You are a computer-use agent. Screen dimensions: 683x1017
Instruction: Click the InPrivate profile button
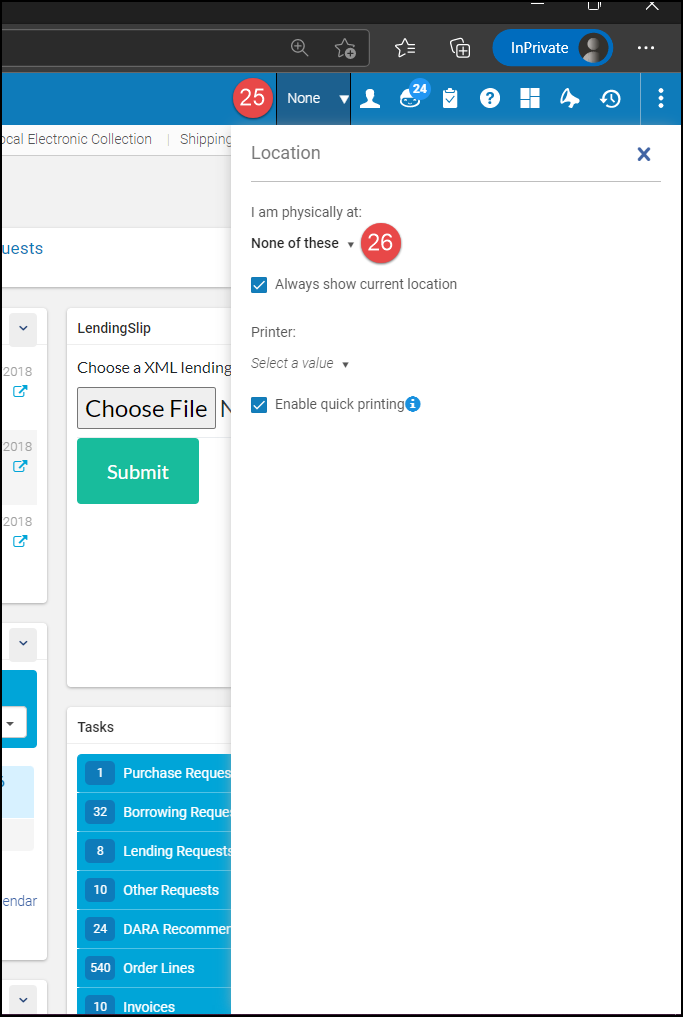click(x=553, y=48)
